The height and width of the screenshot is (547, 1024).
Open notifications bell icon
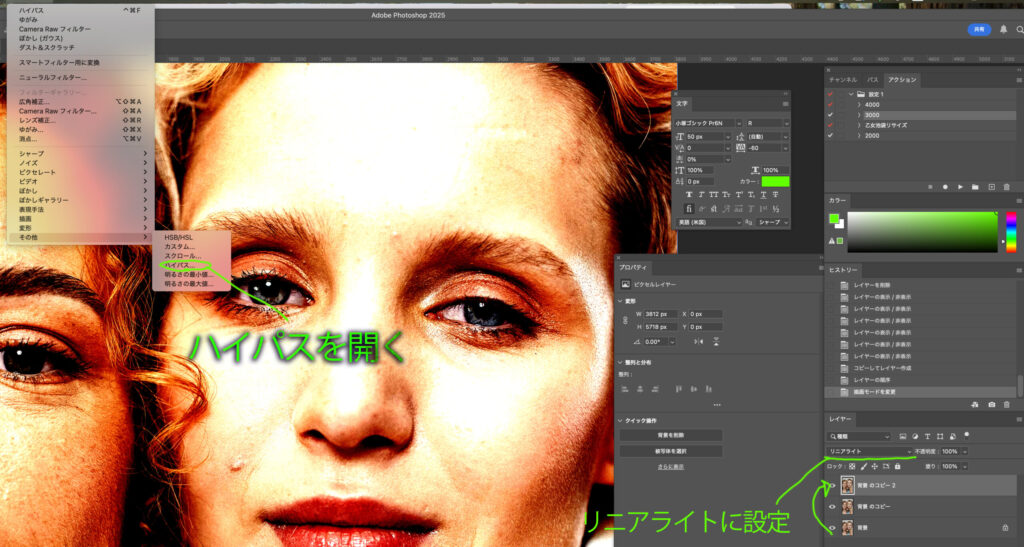pos(1003,29)
